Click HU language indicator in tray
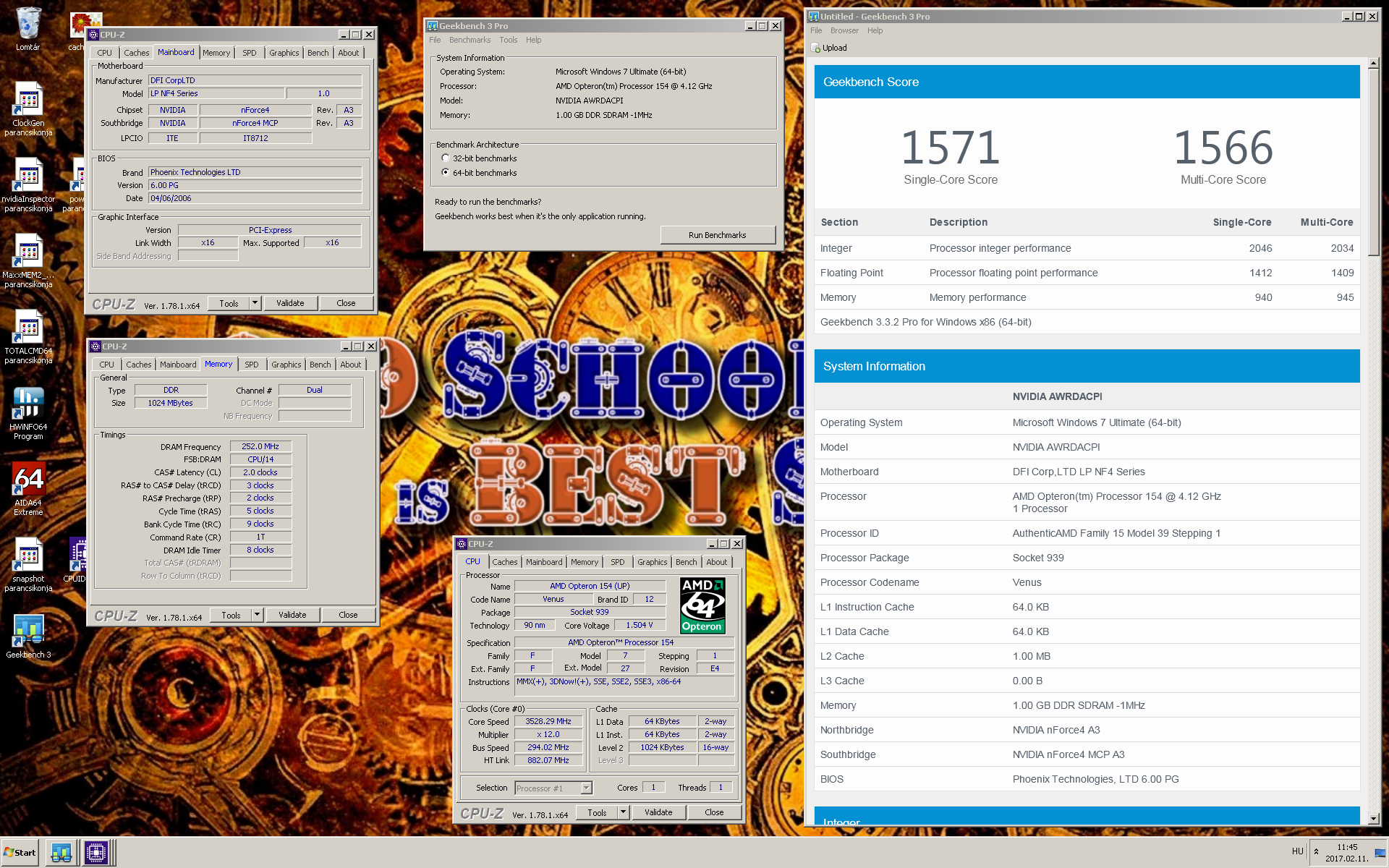1389x868 pixels. pyautogui.click(x=1297, y=852)
